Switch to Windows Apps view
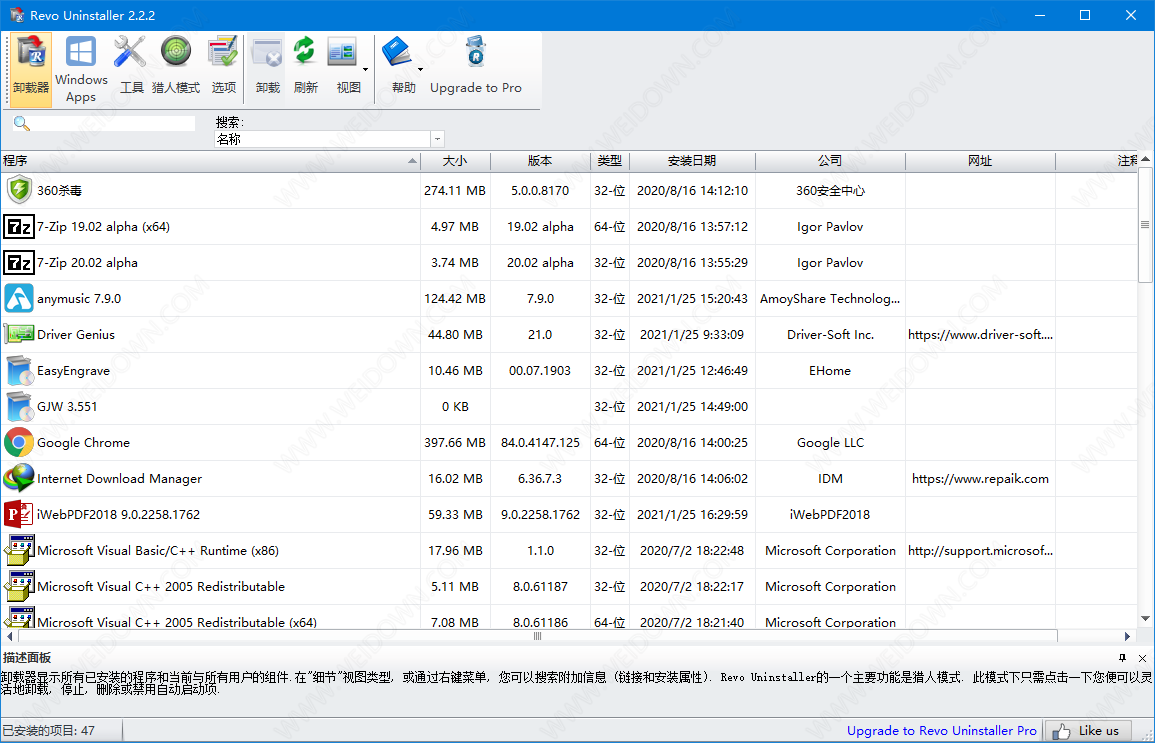Screen dimensions: 1155x743 (81, 68)
